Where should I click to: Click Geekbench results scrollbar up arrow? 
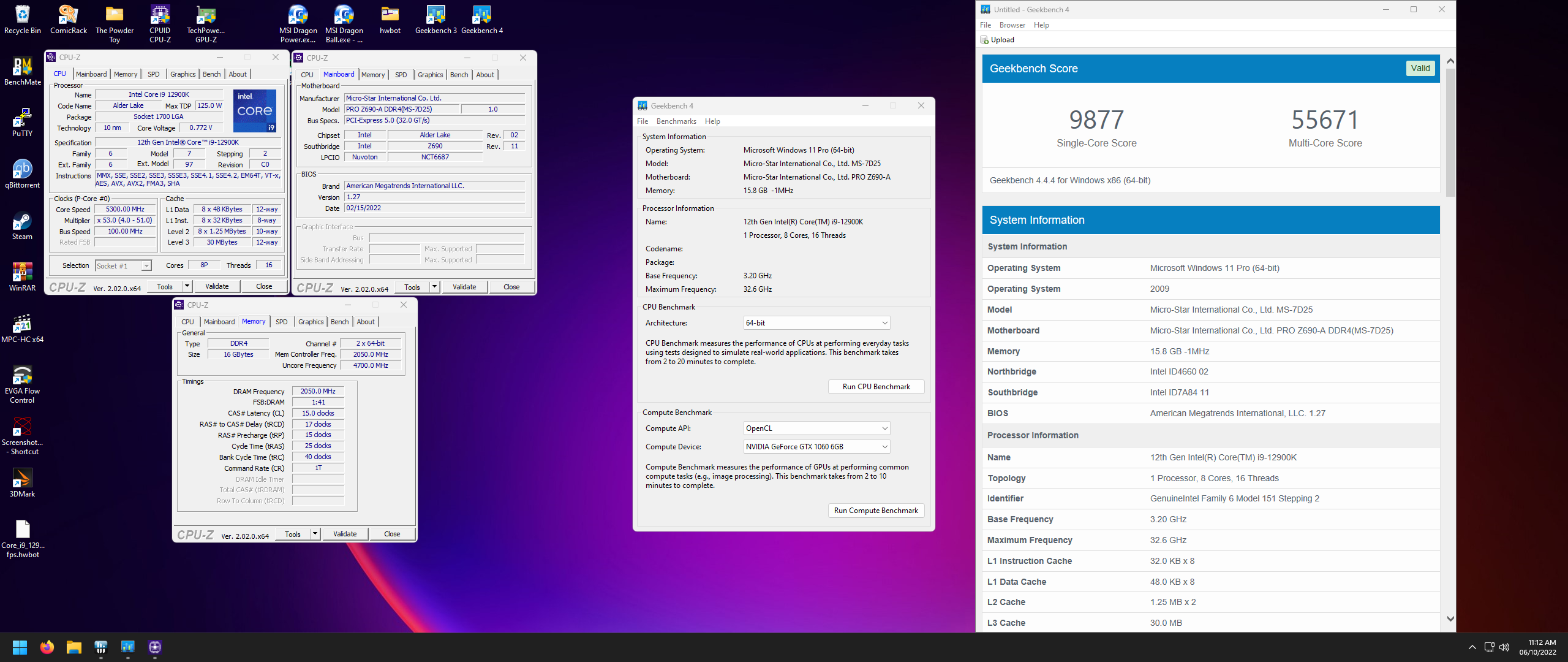(1450, 61)
